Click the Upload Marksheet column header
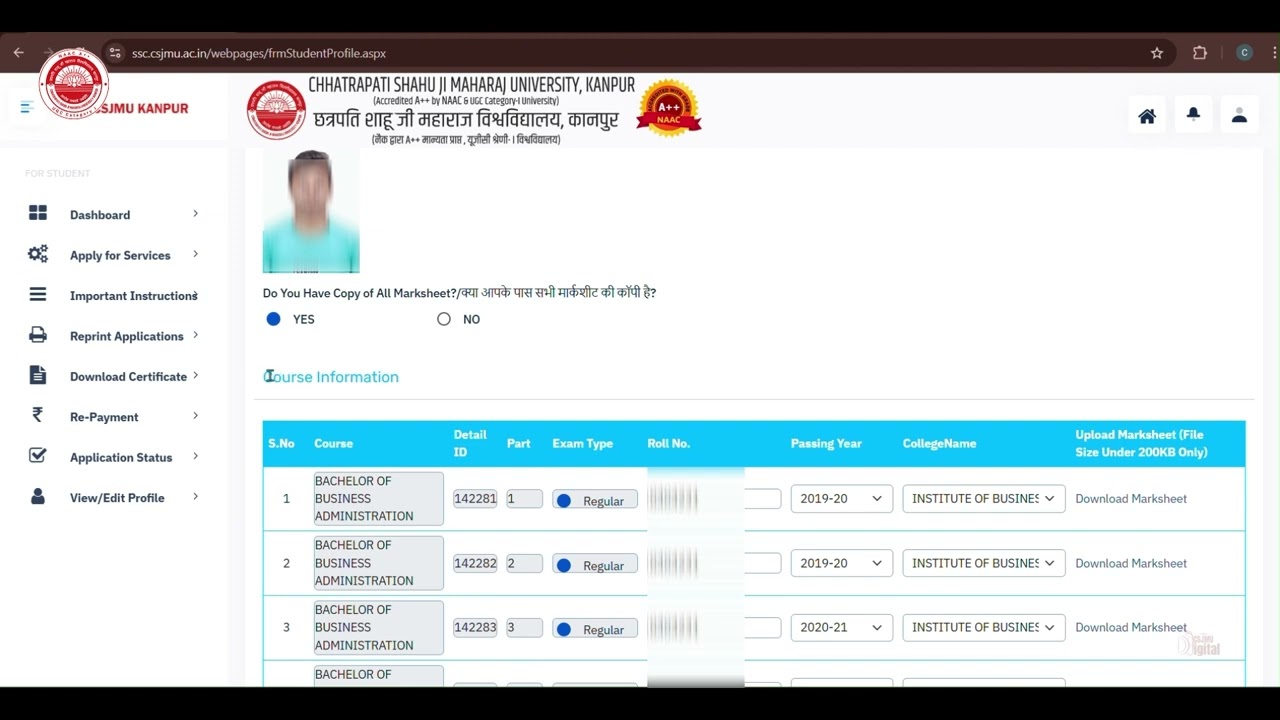The width and height of the screenshot is (1280, 720). 1142,443
